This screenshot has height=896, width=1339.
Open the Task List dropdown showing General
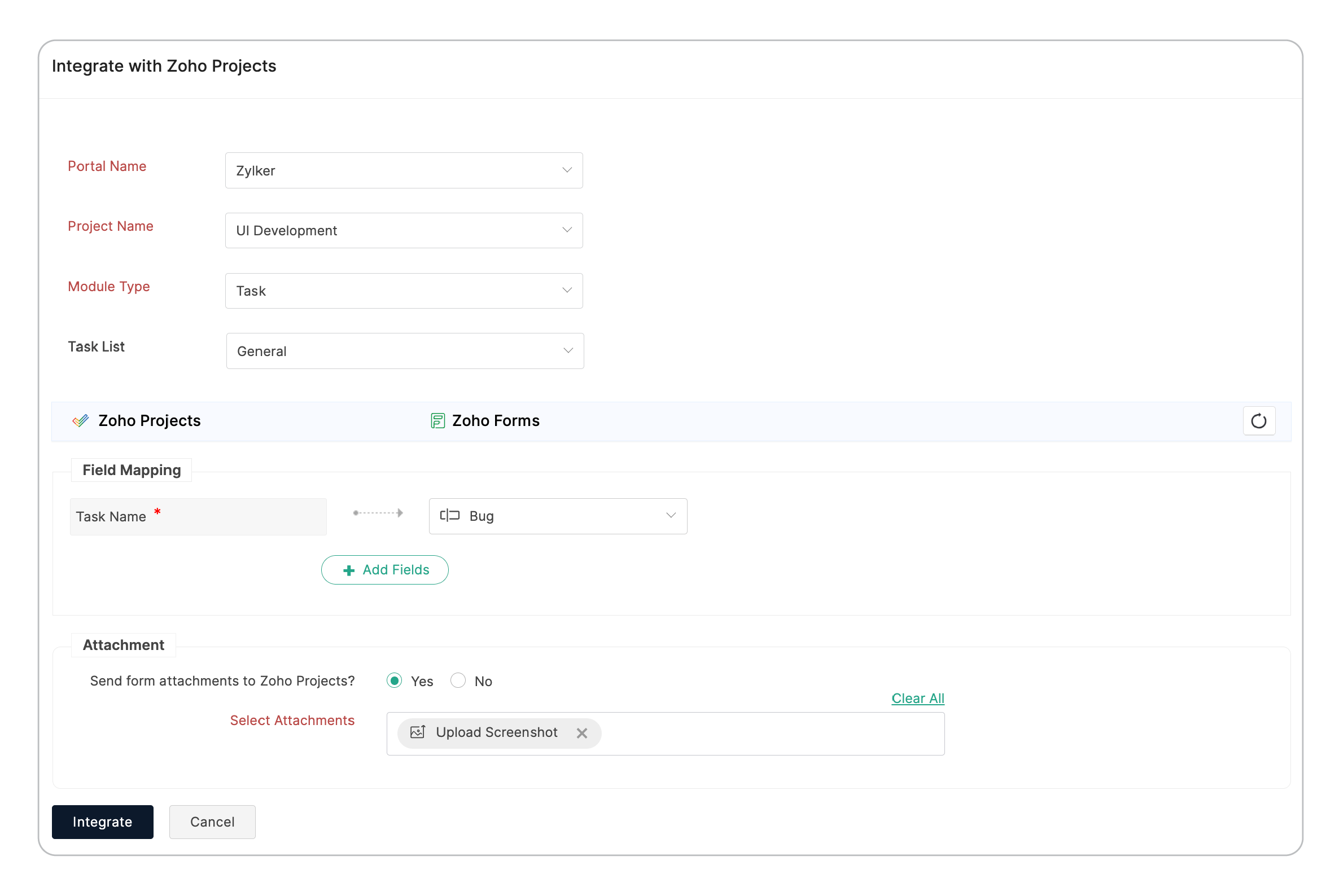pos(405,351)
